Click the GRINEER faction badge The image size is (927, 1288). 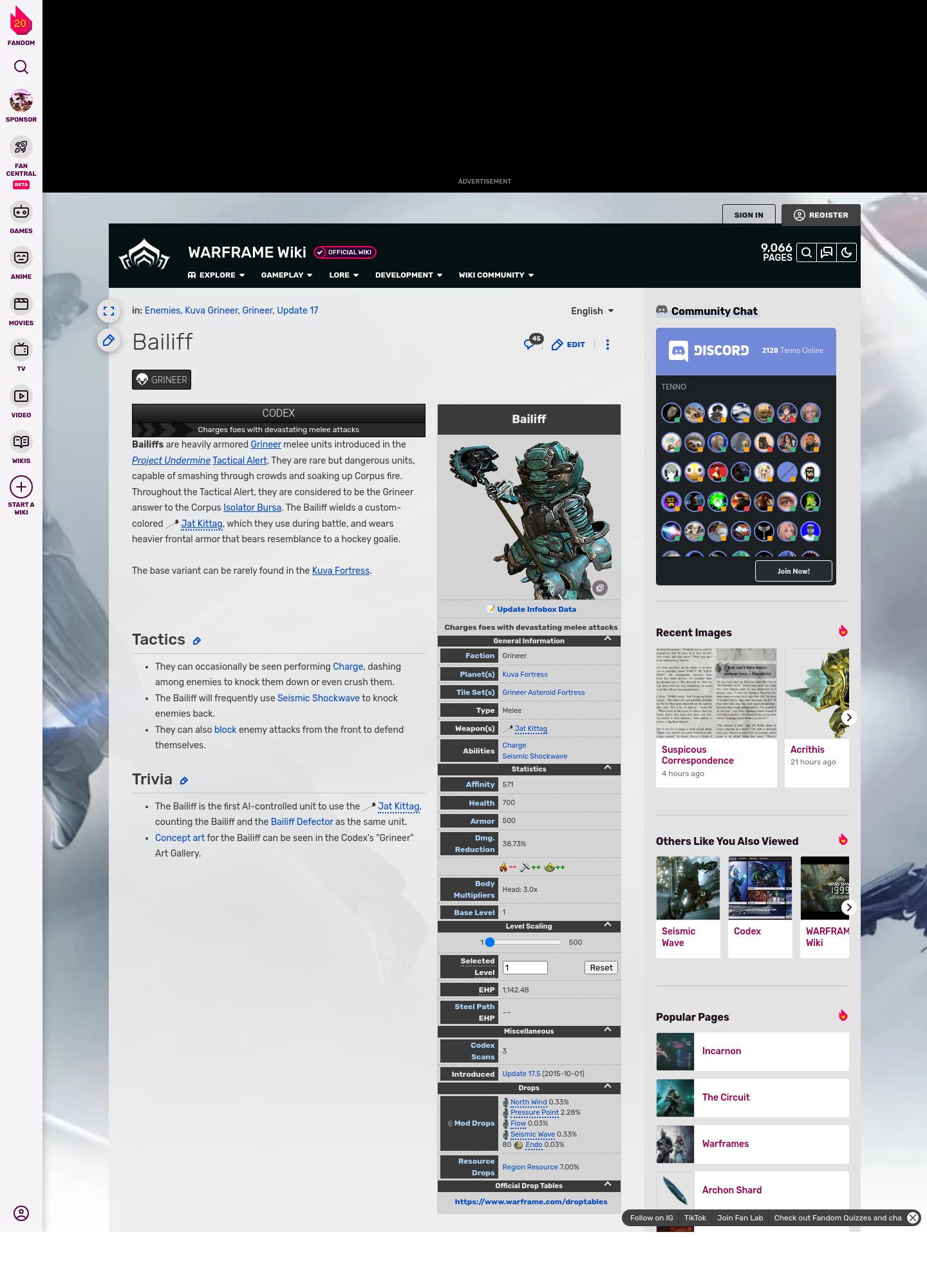(162, 380)
